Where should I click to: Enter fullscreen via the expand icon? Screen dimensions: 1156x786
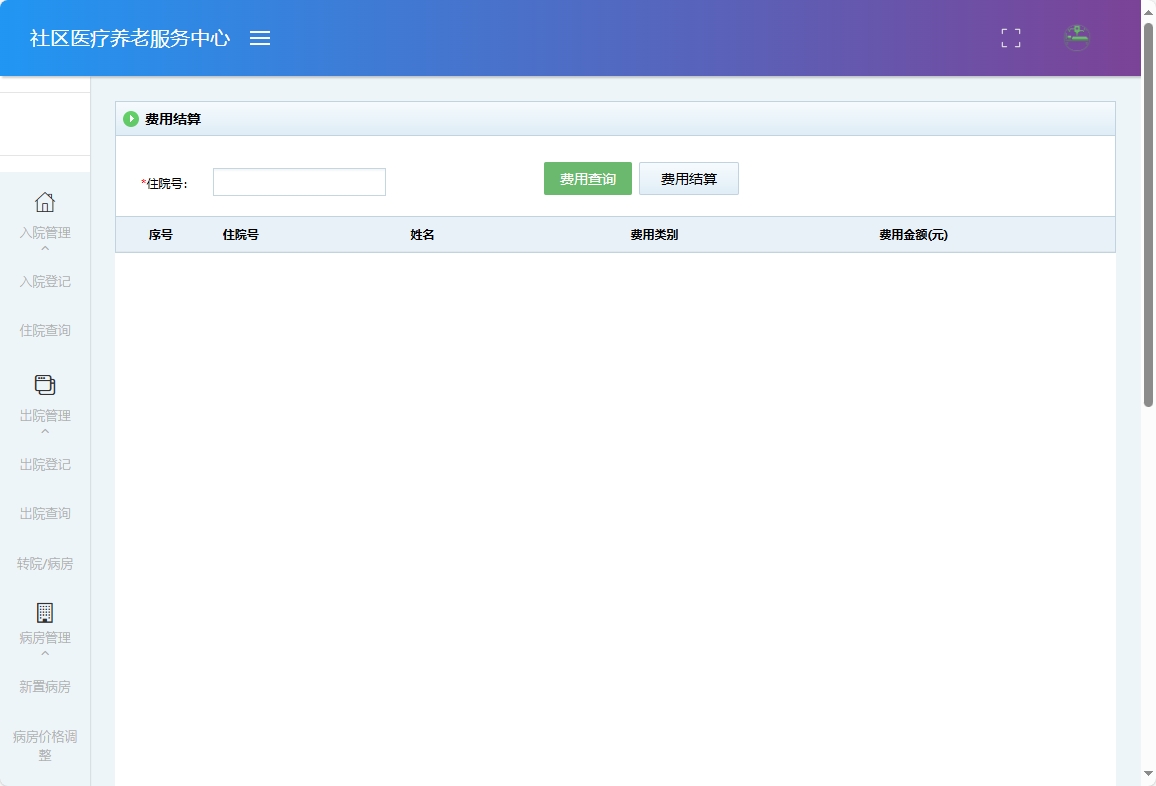coord(1010,37)
